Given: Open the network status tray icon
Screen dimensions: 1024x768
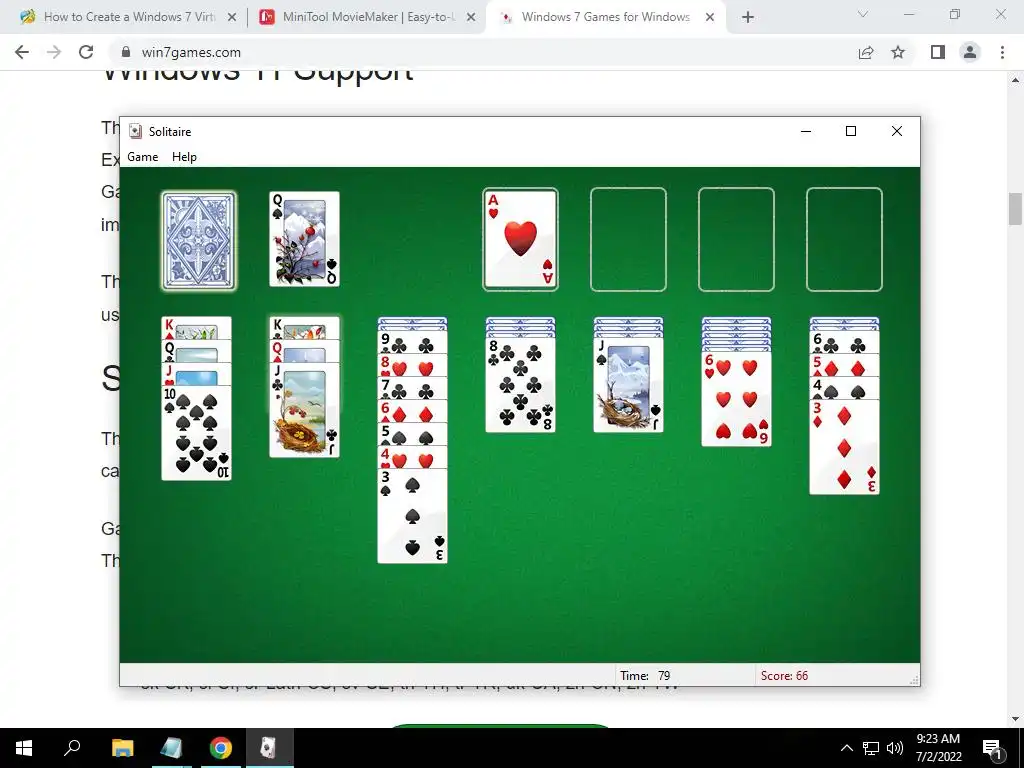Looking at the screenshot, I should pos(871,748).
